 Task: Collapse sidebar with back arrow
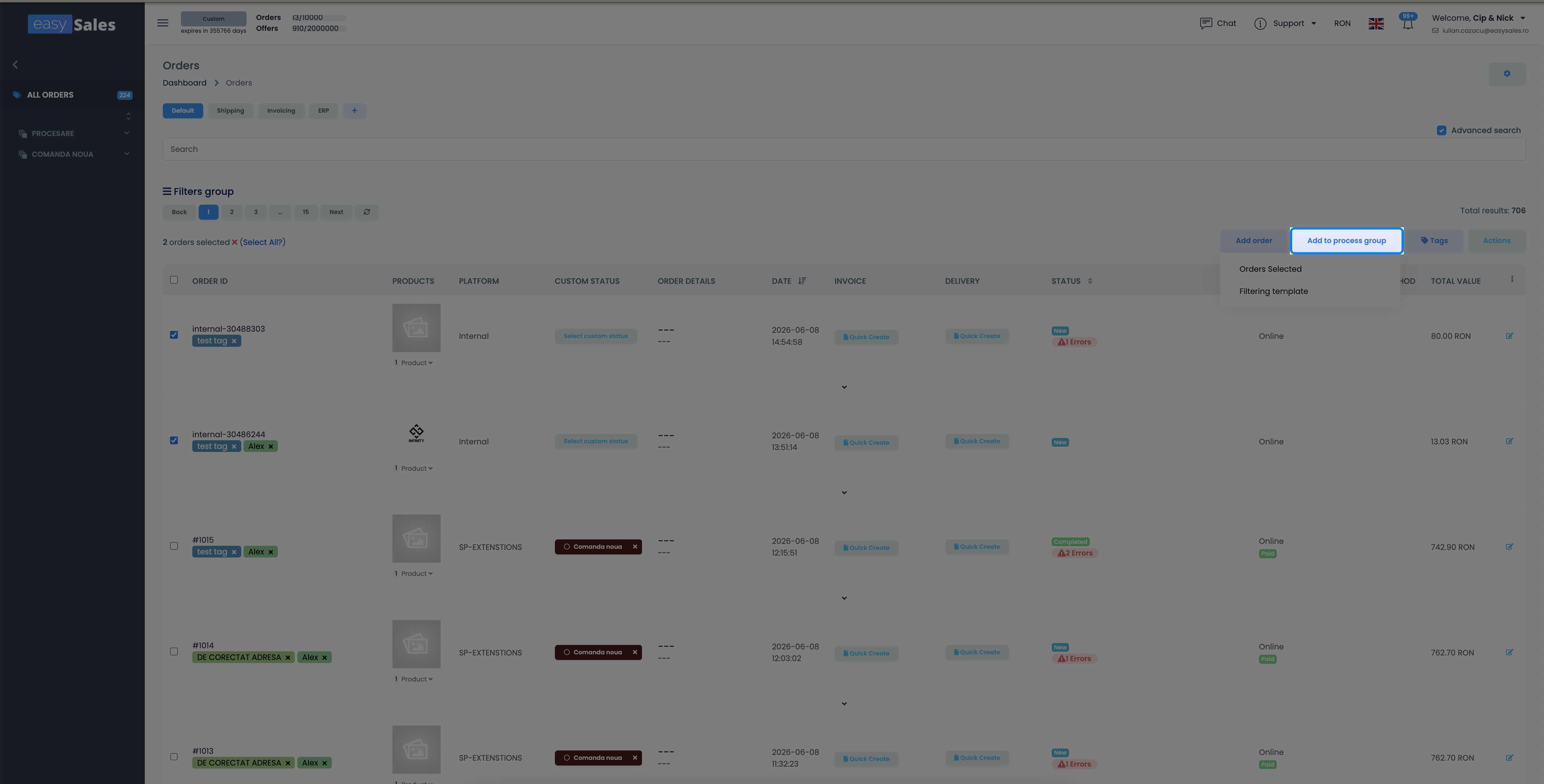click(x=15, y=65)
